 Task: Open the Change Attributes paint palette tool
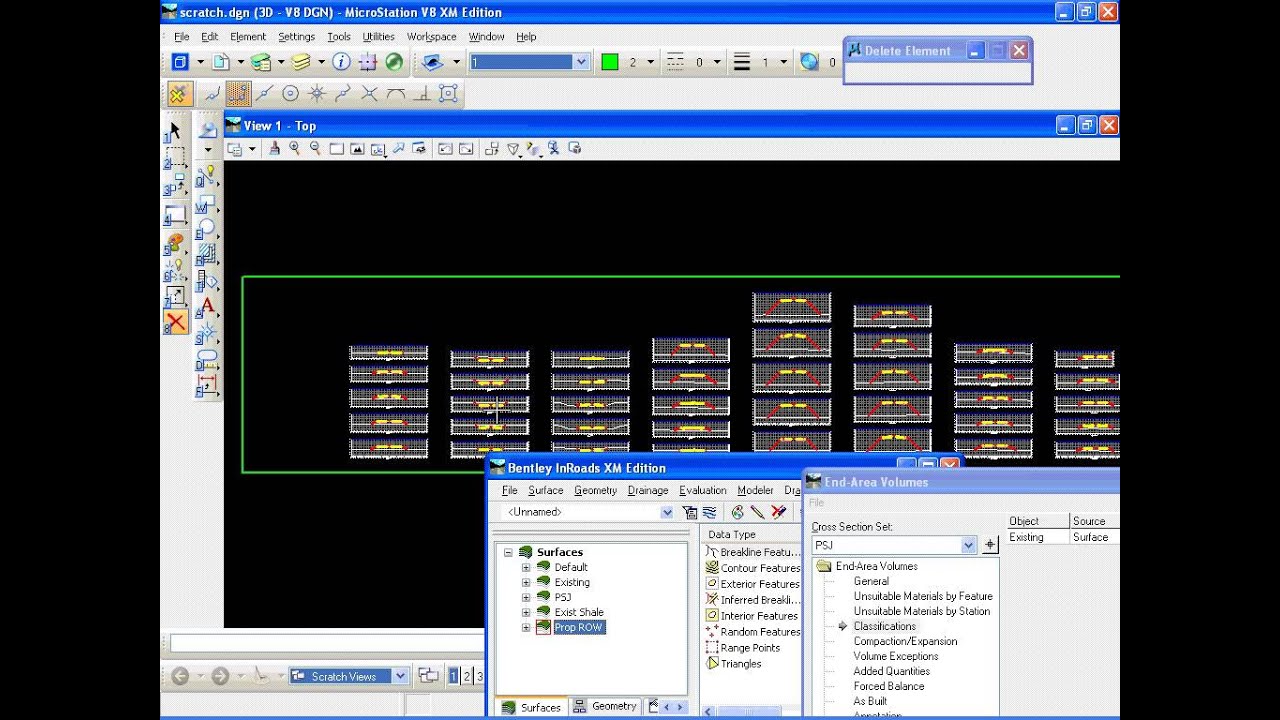coord(175,243)
